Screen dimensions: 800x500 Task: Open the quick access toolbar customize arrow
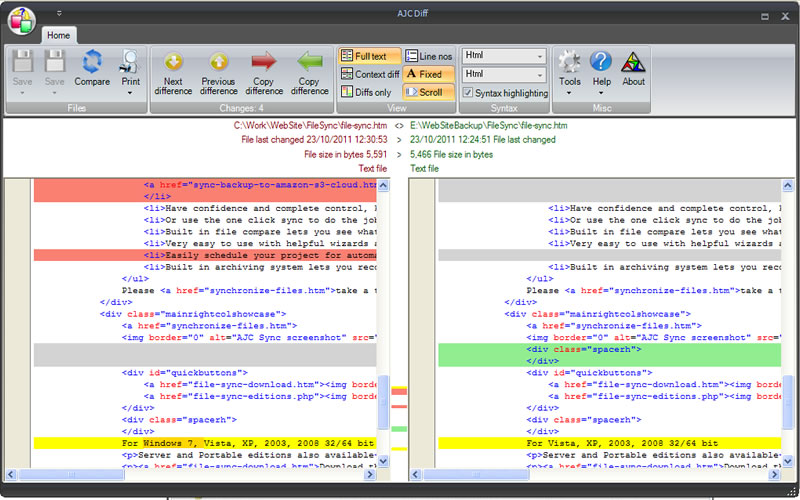tap(59, 13)
